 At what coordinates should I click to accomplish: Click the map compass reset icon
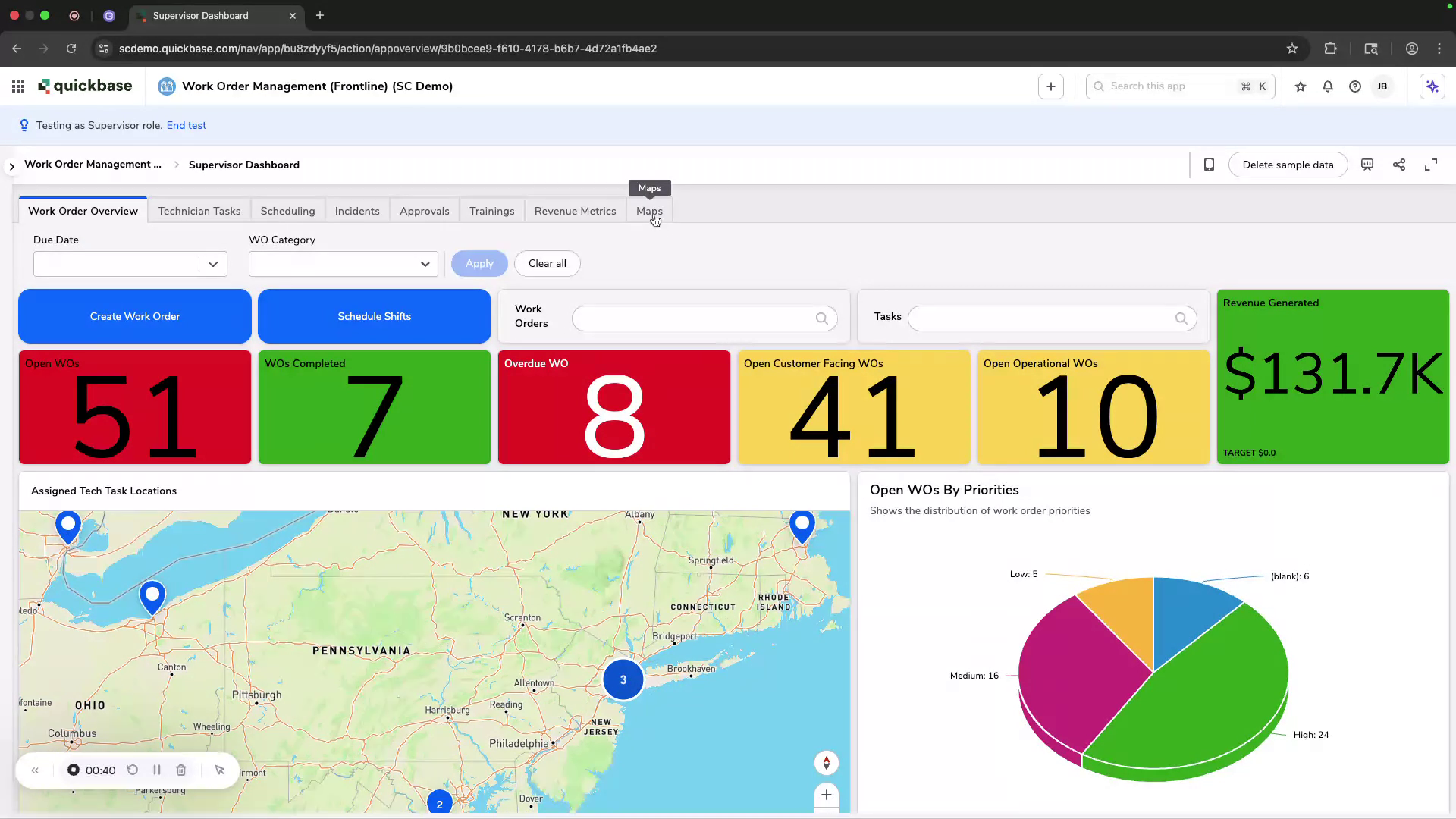click(x=826, y=763)
